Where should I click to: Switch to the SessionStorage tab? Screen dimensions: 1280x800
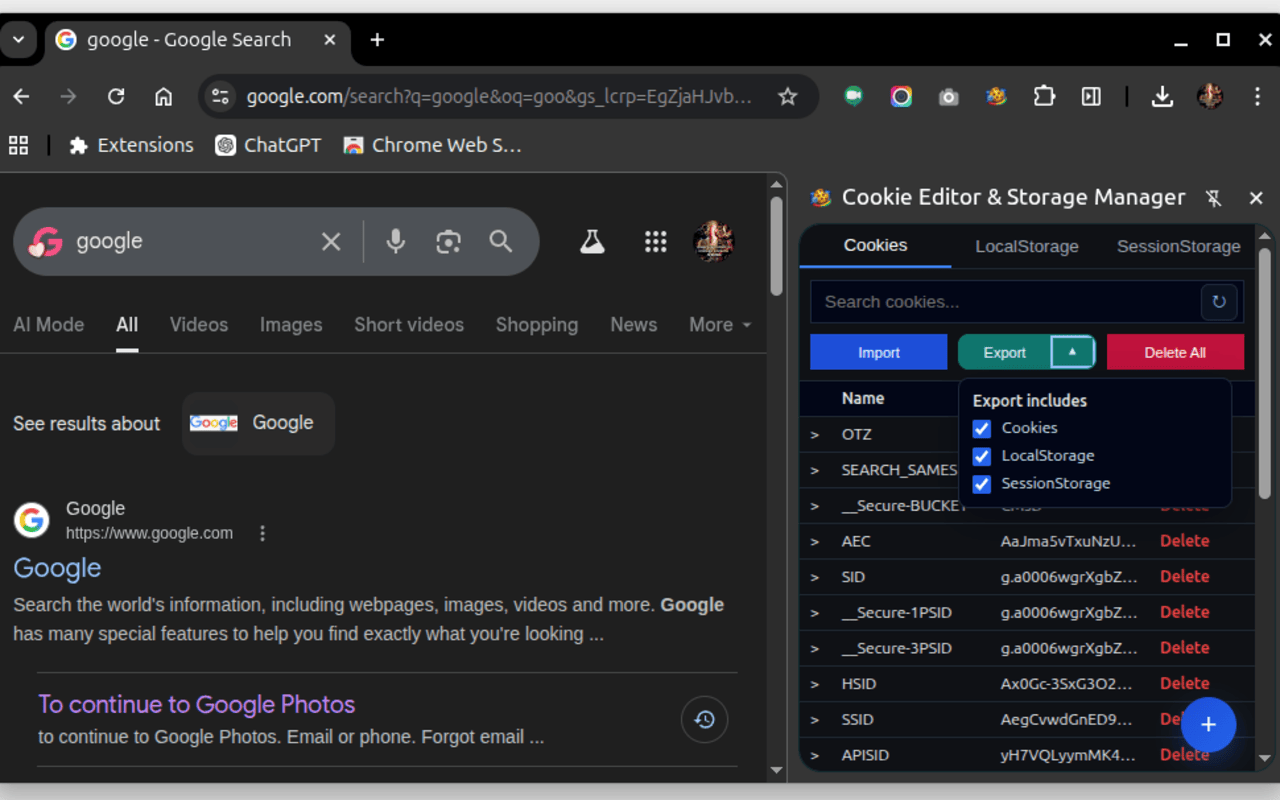pos(1178,246)
